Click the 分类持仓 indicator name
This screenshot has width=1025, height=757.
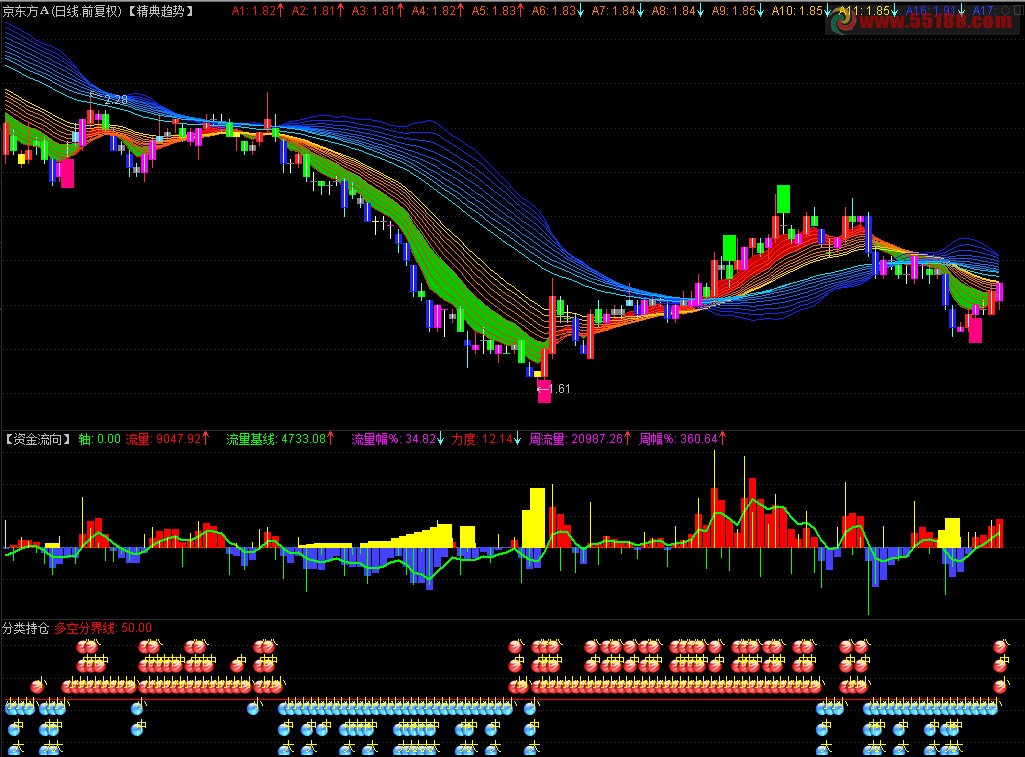[x=25, y=628]
